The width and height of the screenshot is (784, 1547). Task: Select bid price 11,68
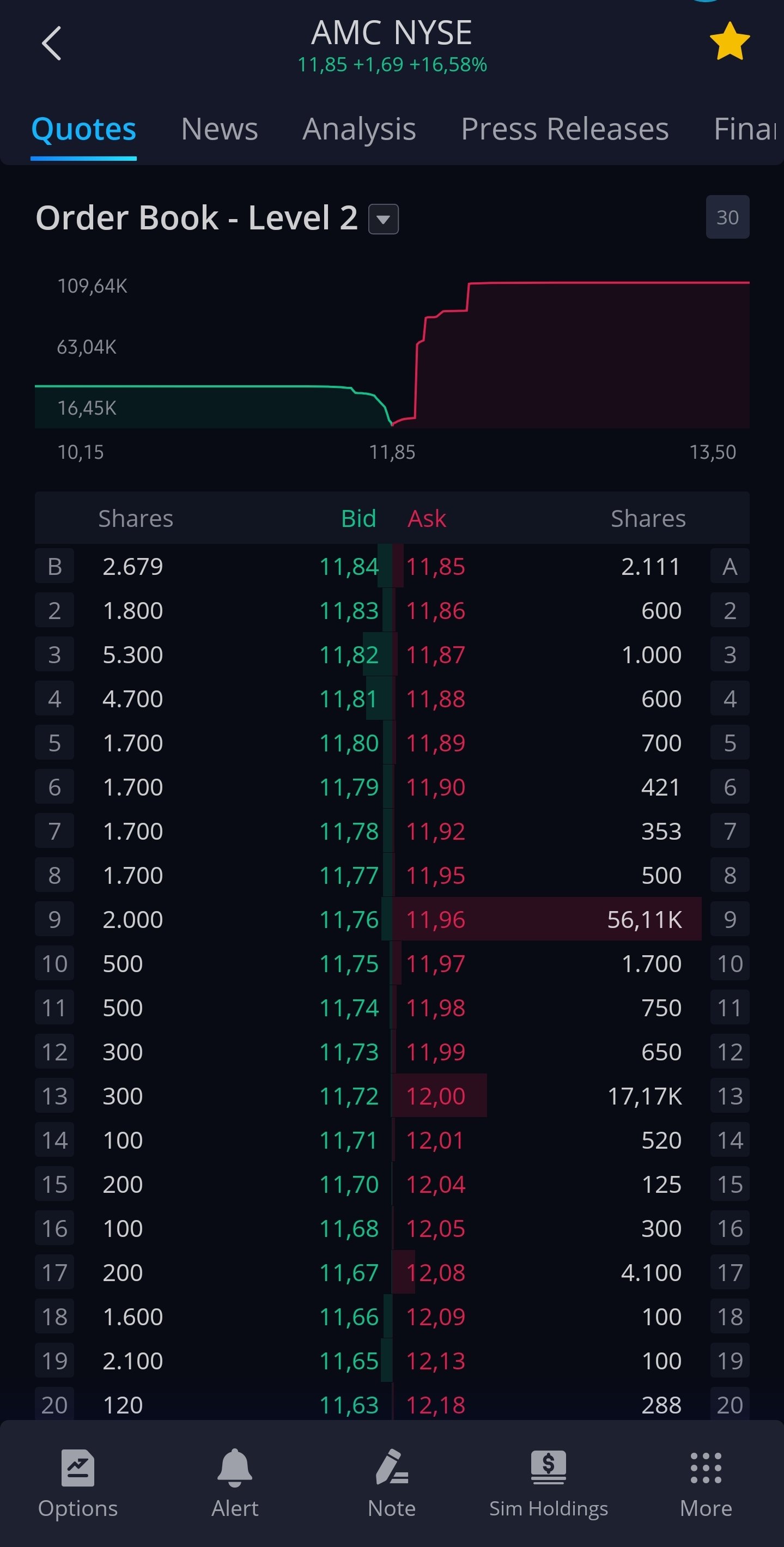(x=349, y=1229)
